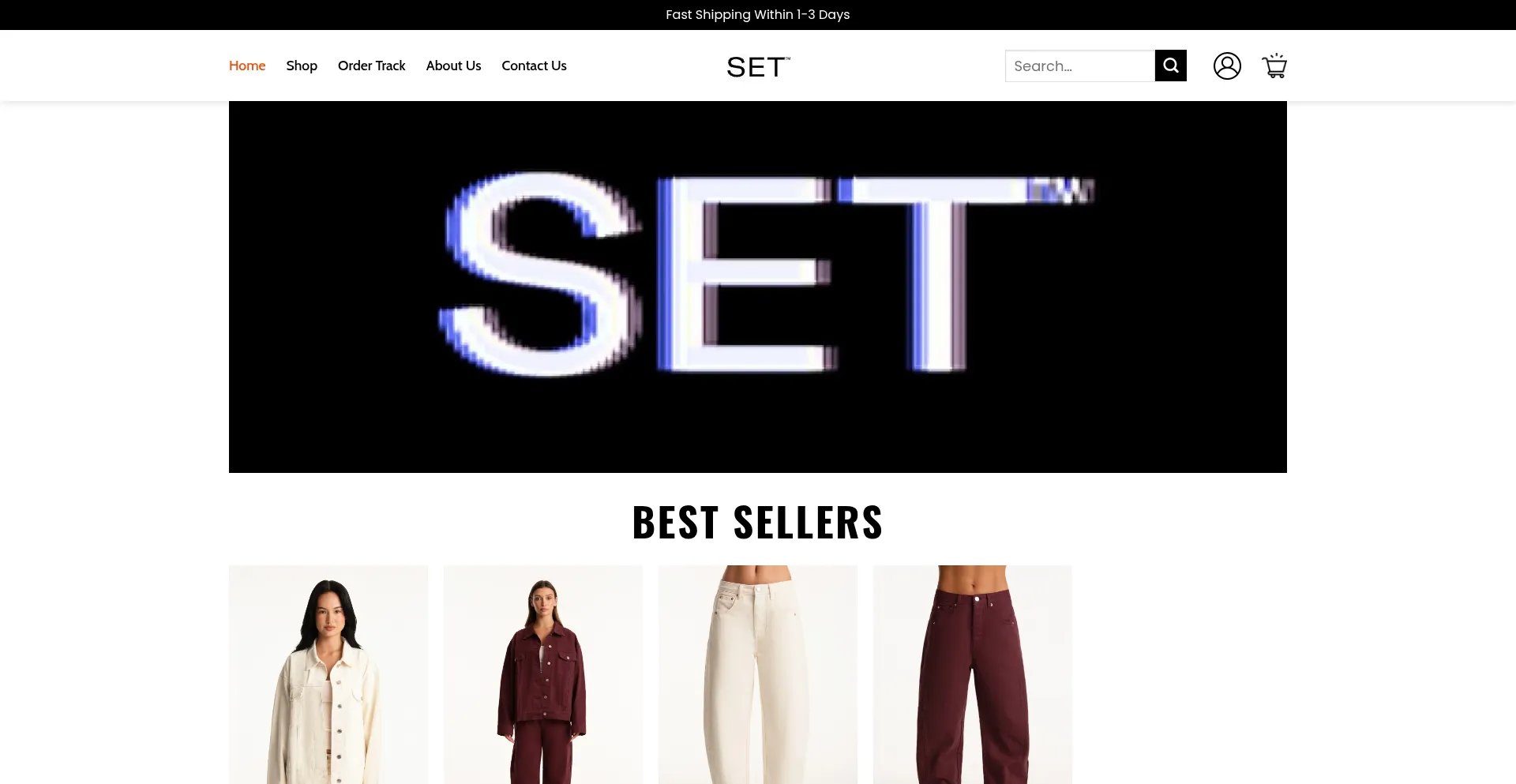
Task: Select Order Track in navigation
Action: point(371,66)
